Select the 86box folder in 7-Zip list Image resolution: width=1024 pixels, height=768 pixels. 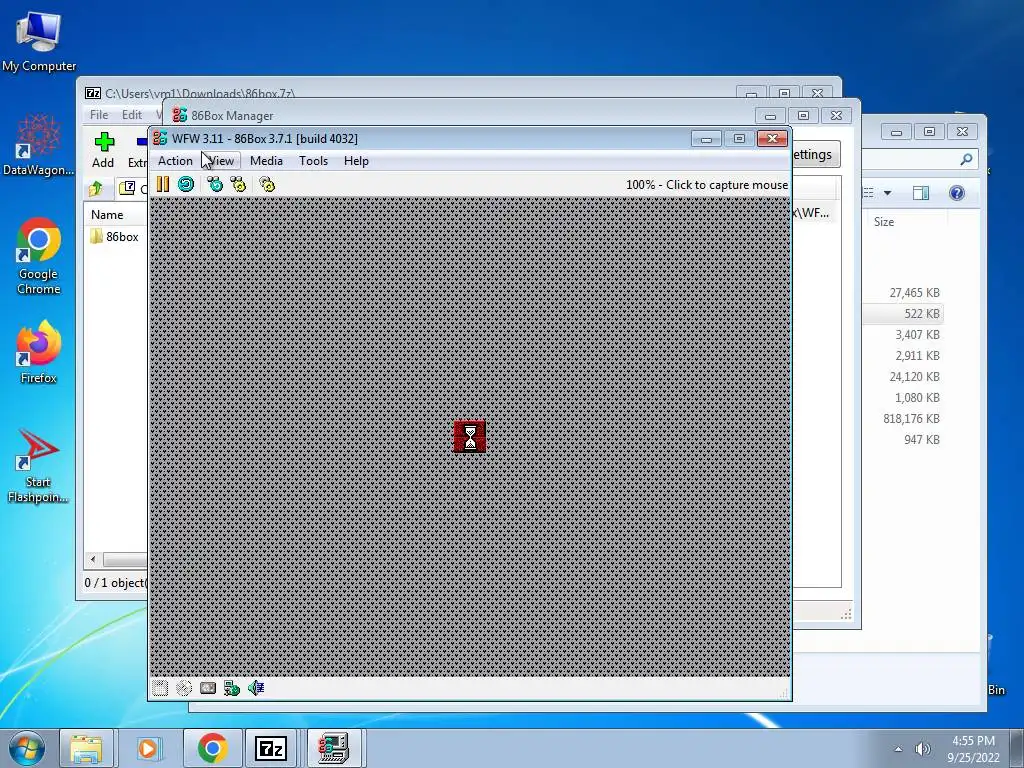click(115, 236)
